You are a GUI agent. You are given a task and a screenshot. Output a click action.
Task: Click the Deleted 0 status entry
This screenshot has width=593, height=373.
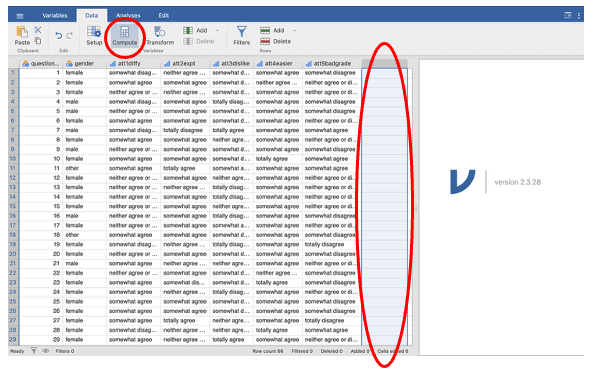(331, 351)
